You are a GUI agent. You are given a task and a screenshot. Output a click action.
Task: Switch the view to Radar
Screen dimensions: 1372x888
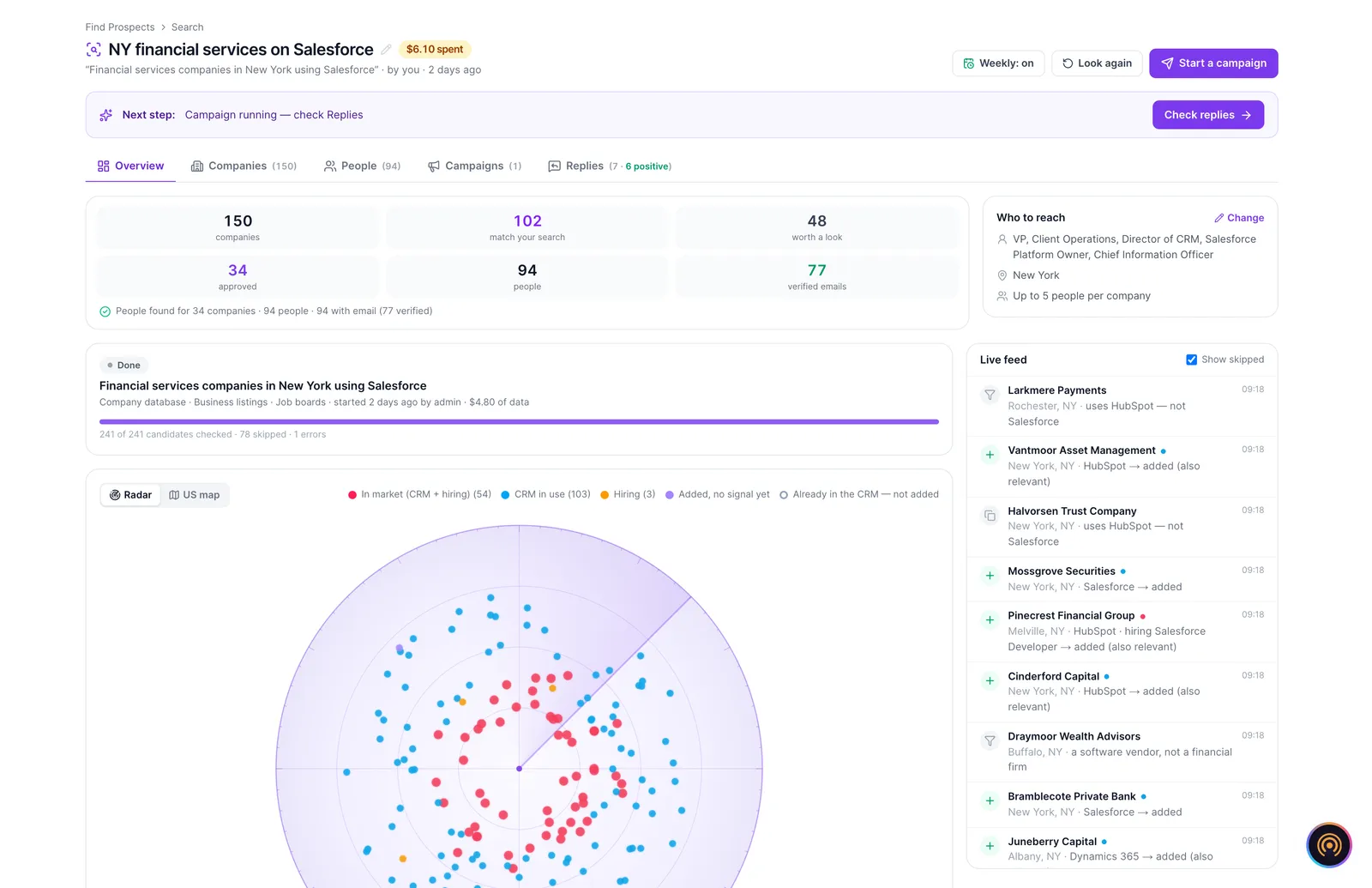[131, 495]
